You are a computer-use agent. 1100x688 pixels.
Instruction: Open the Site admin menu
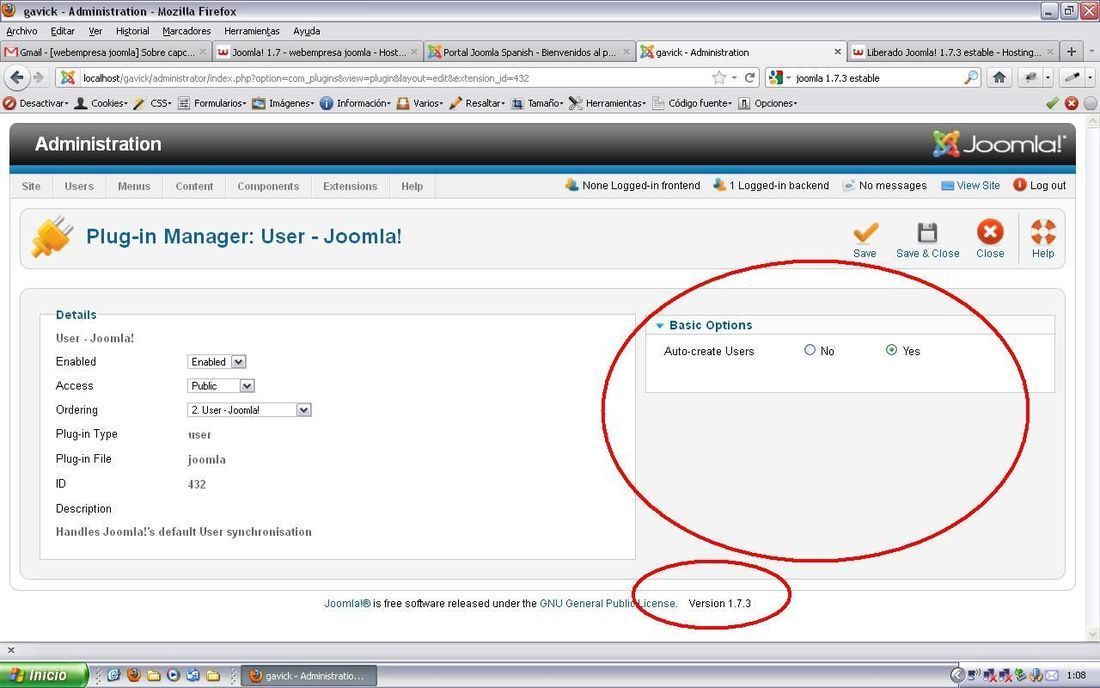click(31, 186)
